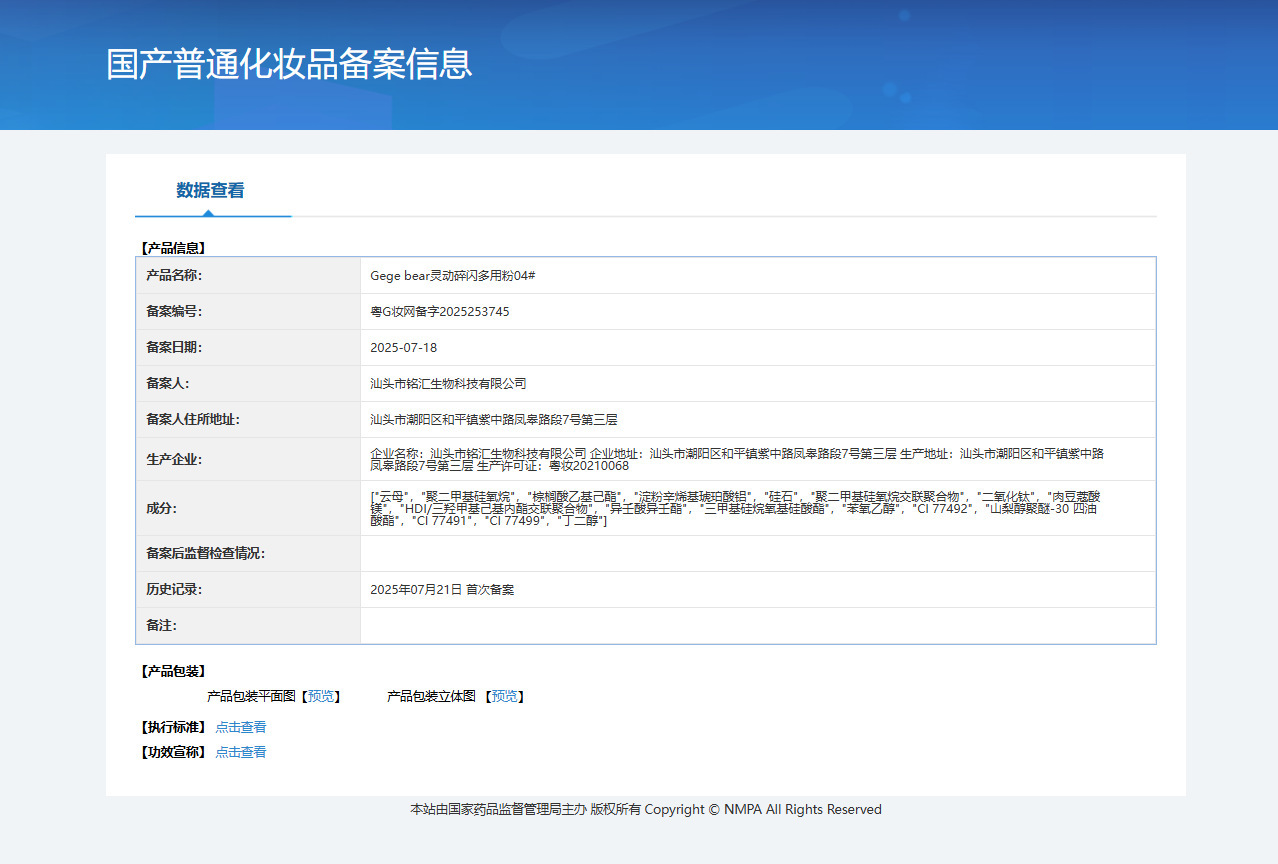
Task: Select the date value 2025-07-18
Action: click(x=403, y=347)
